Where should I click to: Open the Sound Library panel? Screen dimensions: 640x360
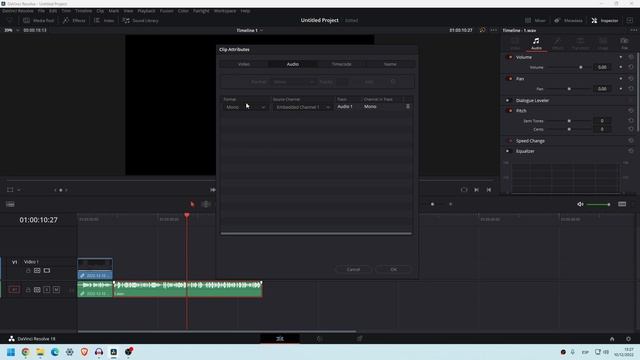click(140, 20)
